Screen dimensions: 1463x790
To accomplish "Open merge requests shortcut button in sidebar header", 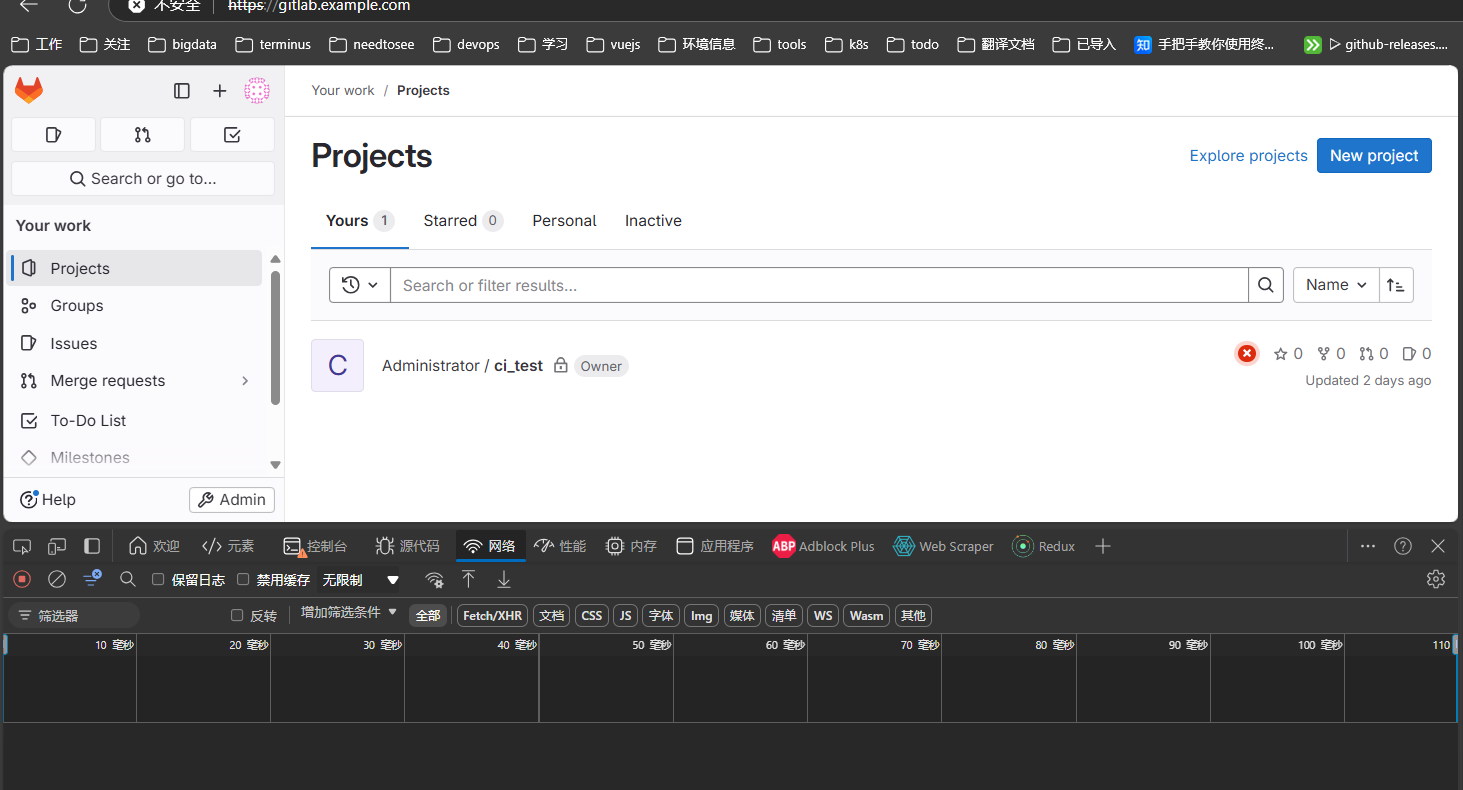I will tap(143, 134).
